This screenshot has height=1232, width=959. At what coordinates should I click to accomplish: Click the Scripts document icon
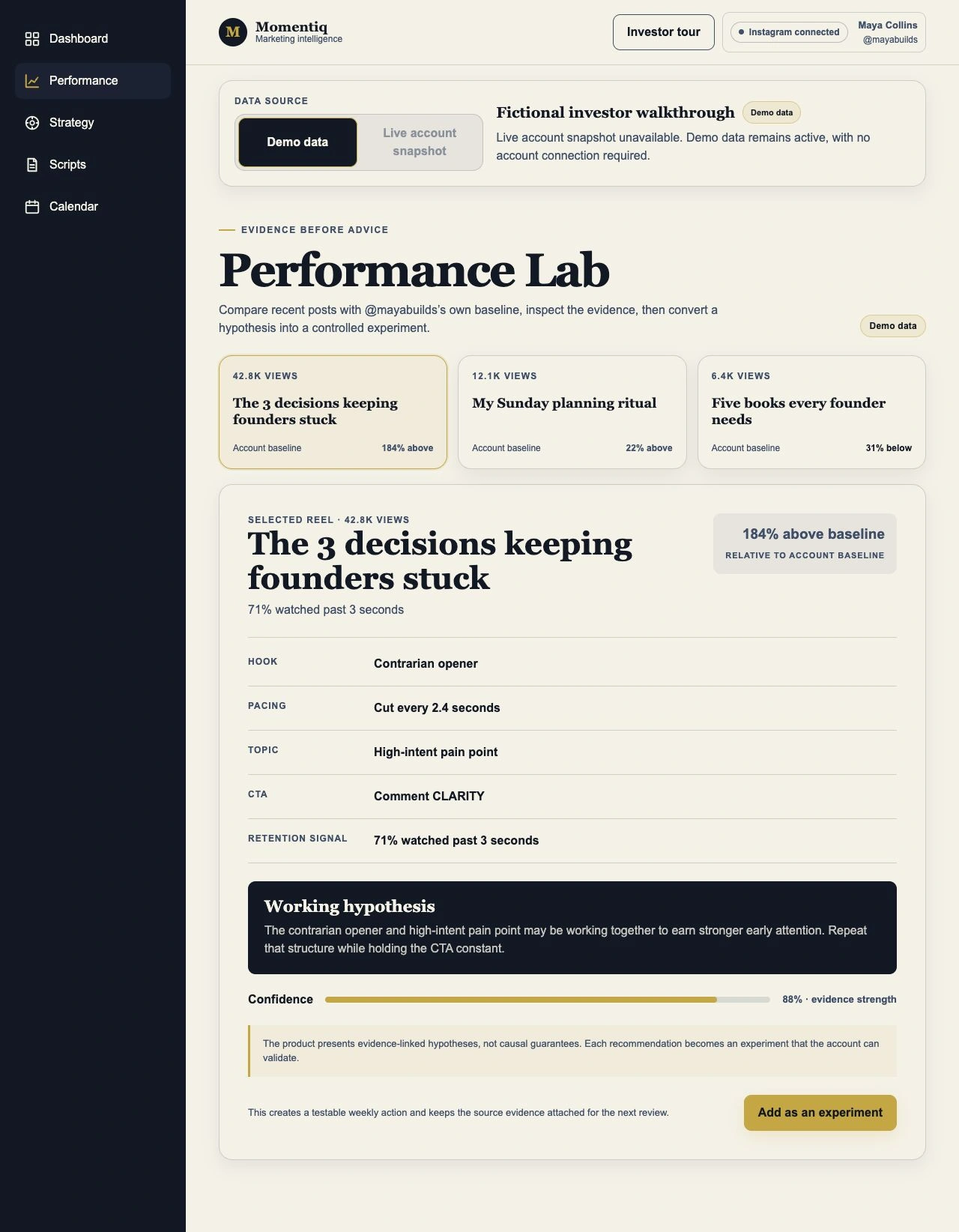click(x=32, y=165)
